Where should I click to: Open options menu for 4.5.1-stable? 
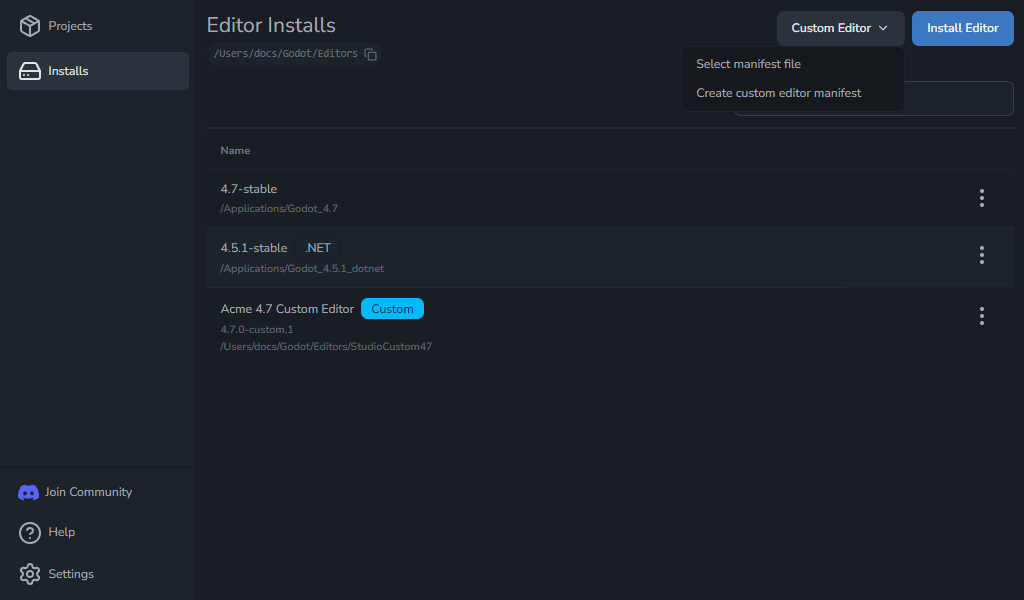click(x=982, y=255)
